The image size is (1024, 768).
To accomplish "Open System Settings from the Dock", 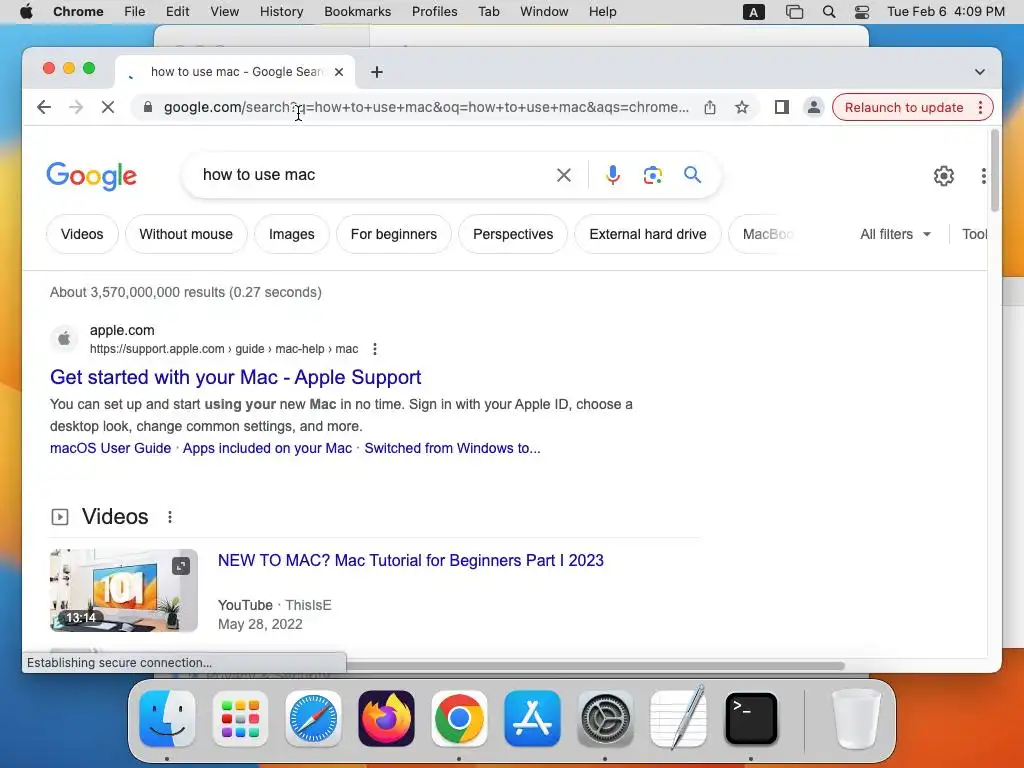I will (605, 718).
